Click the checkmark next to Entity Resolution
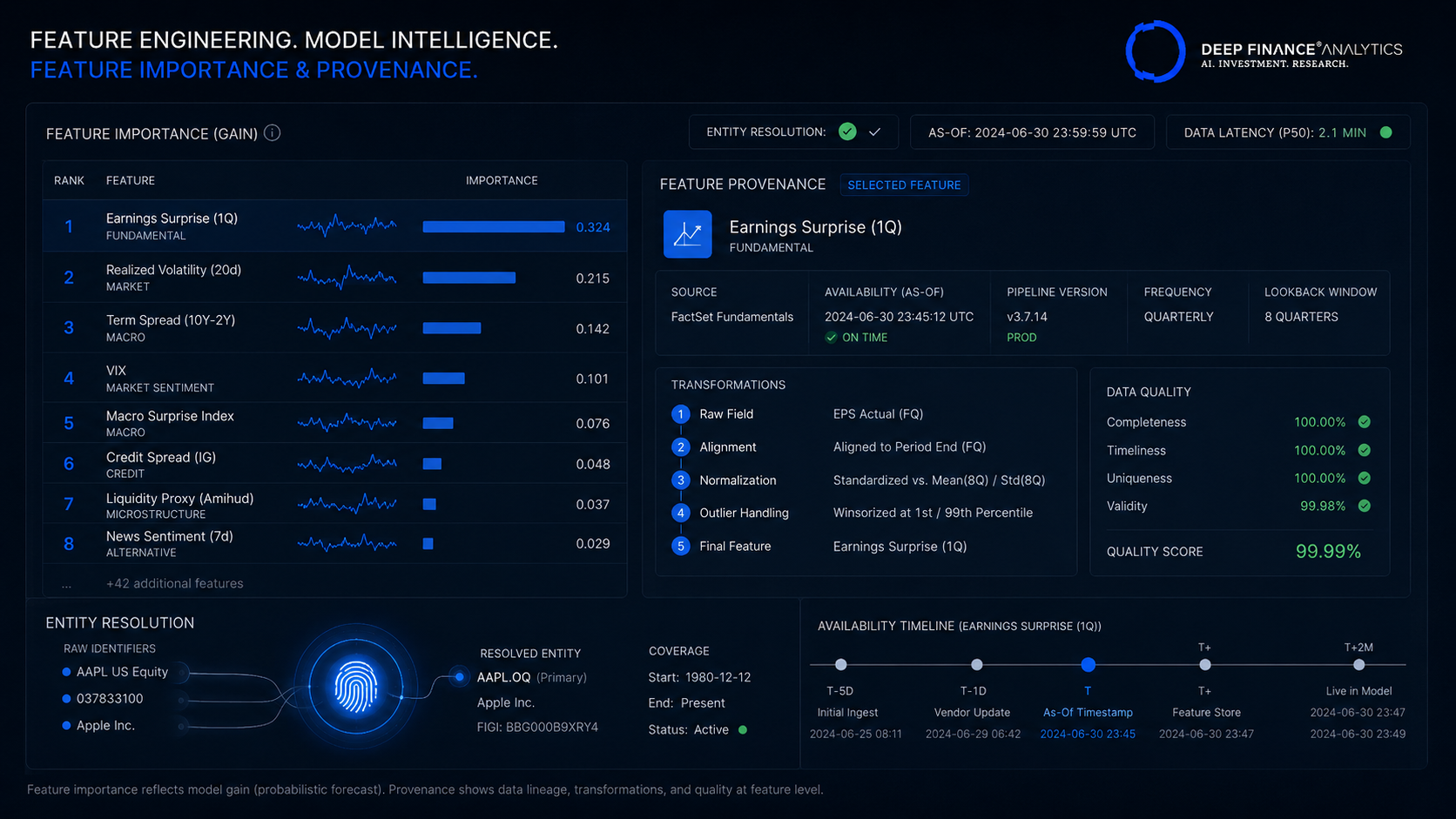Image resolution: width=1456 pixels, height=819 pixels. click(x=875, y=132)
